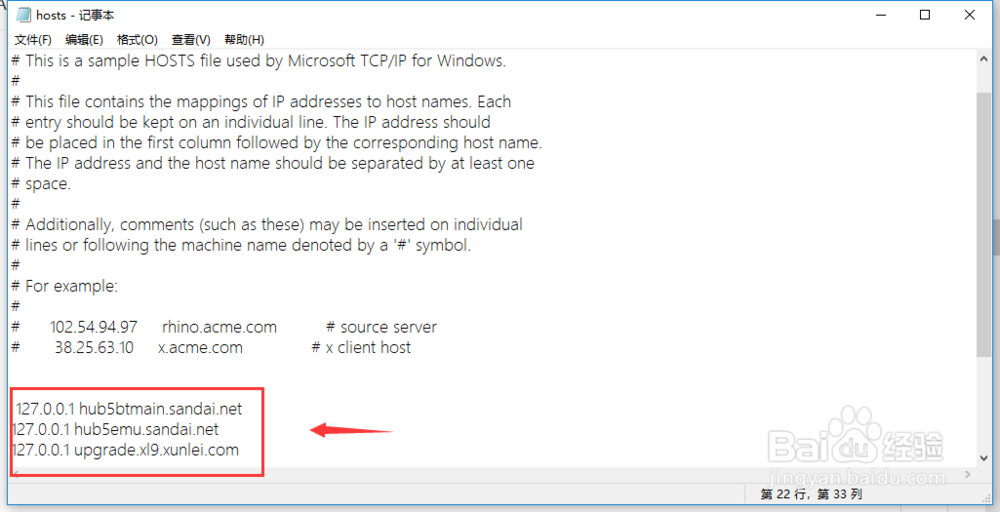Click the line and column status indicator

811,495
